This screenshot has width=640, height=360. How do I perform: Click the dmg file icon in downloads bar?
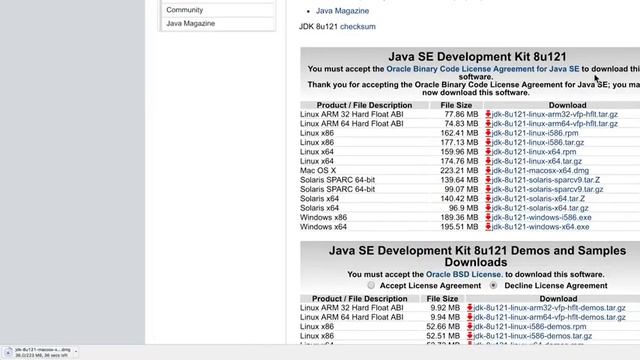[x=8, y=352]
